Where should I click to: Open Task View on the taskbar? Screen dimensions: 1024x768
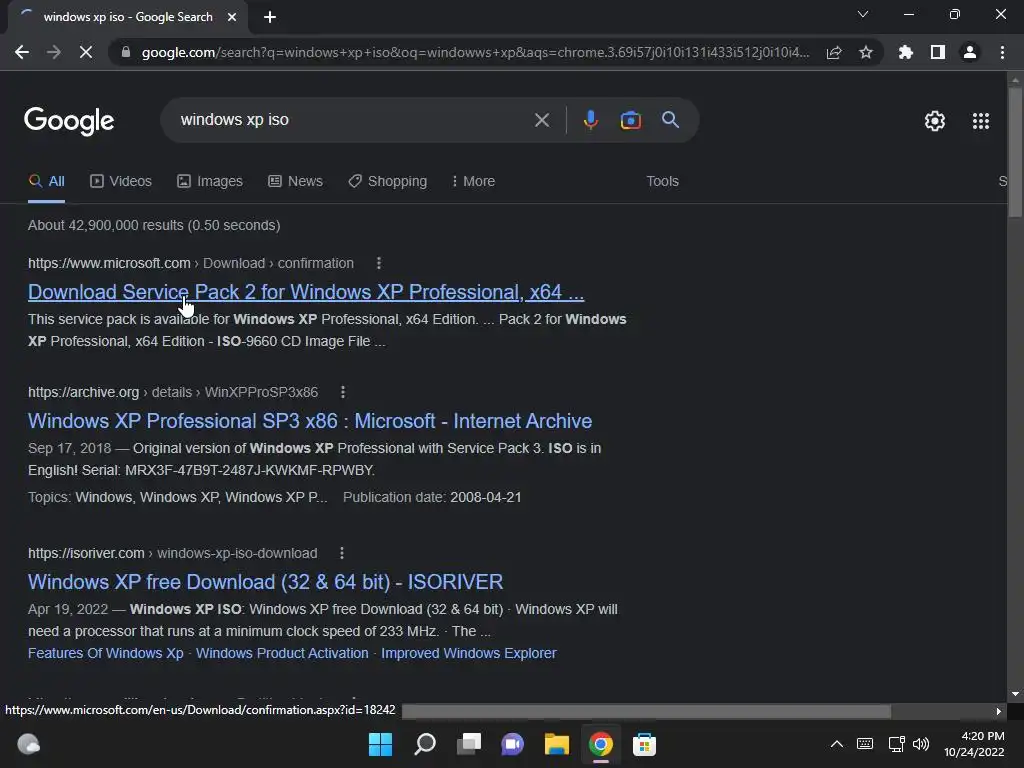[x=468, y=744]
